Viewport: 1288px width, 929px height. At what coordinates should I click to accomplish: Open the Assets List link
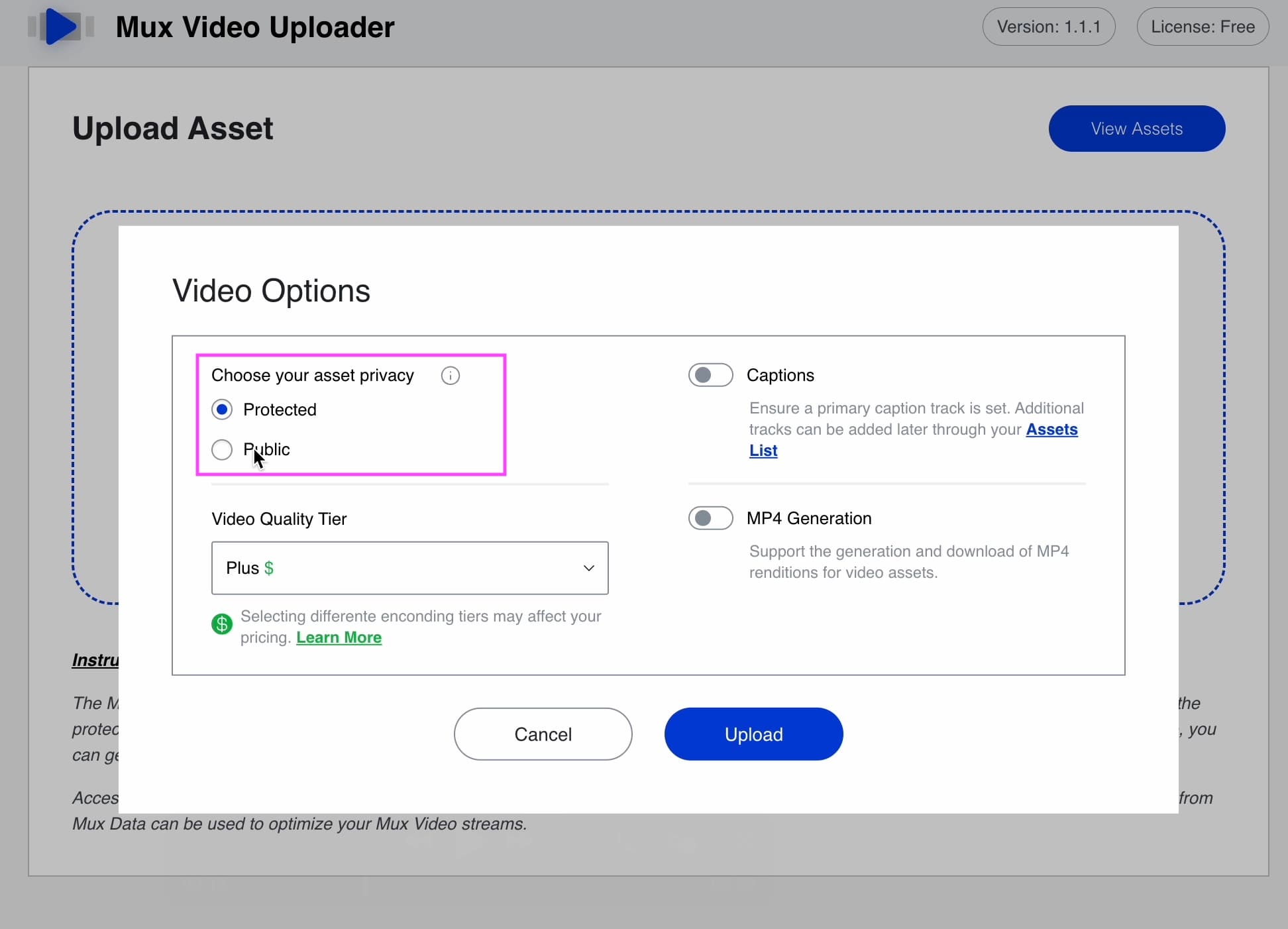[x=1051, y=429]
